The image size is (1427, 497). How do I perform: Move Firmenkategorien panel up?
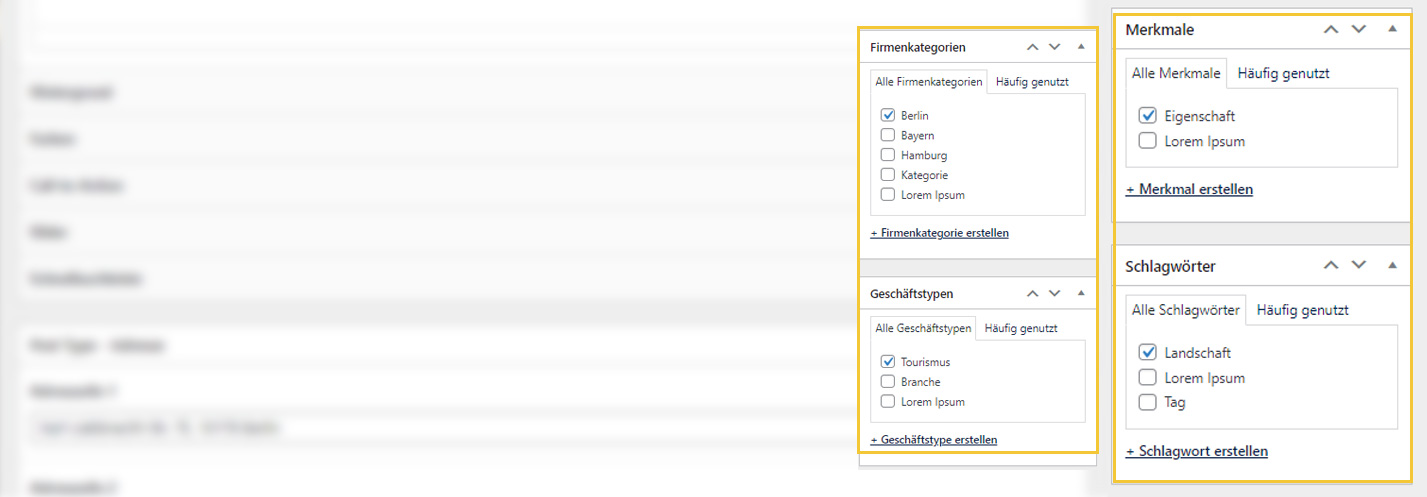[x=1032, y=47]
